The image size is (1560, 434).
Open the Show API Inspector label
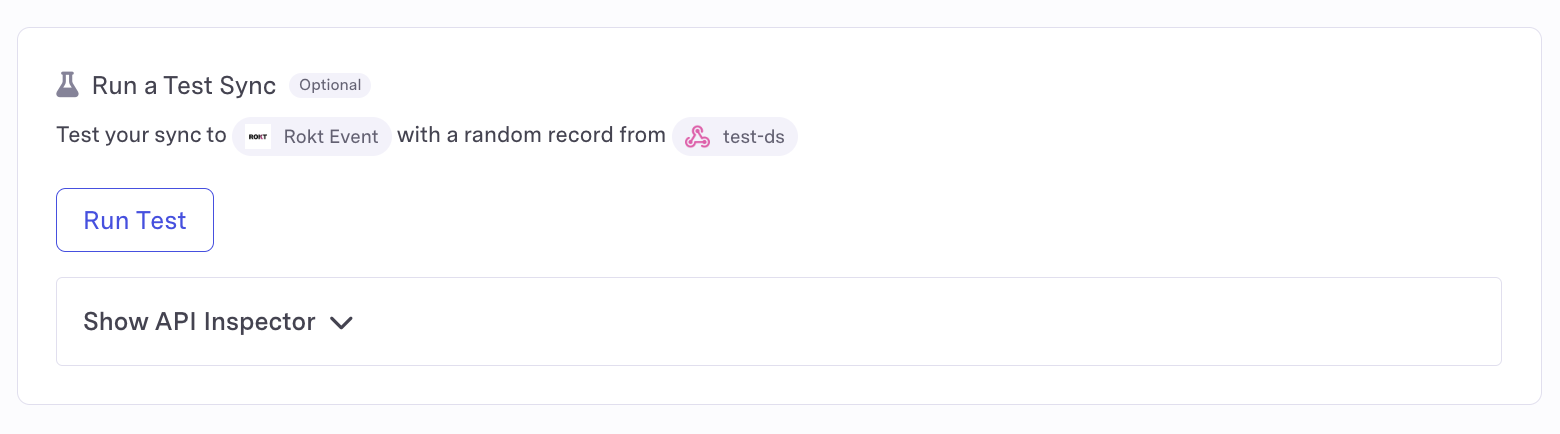tap(199, 322)
